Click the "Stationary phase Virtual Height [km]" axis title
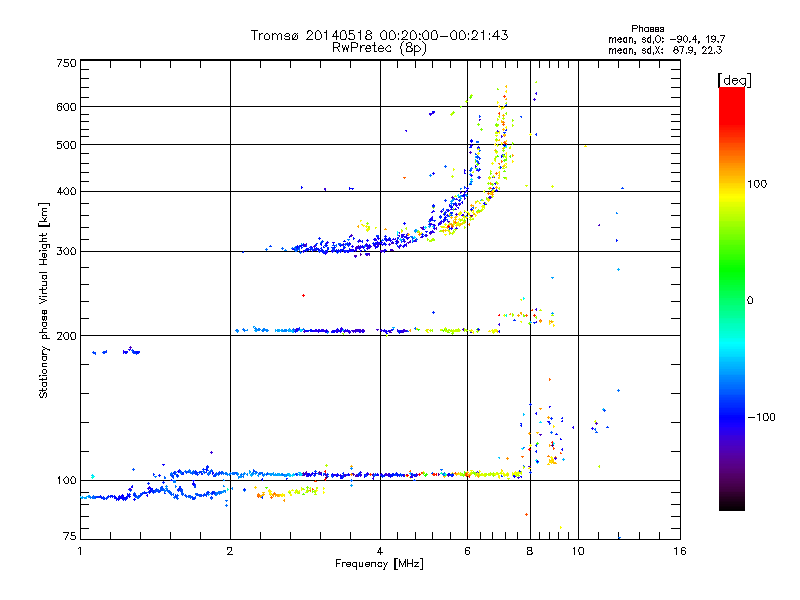 point(44,300)
